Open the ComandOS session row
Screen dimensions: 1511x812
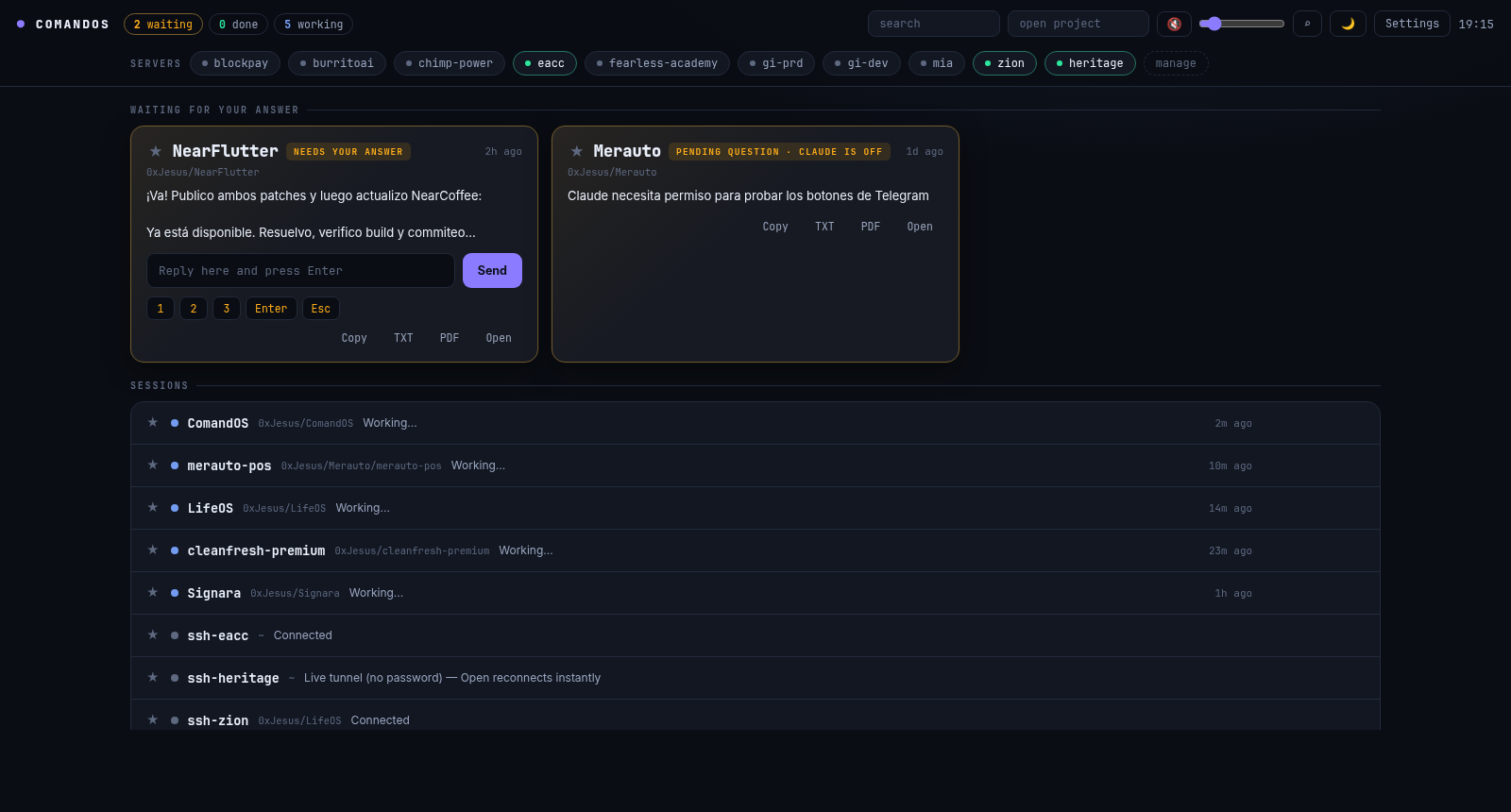coord(755,423)
